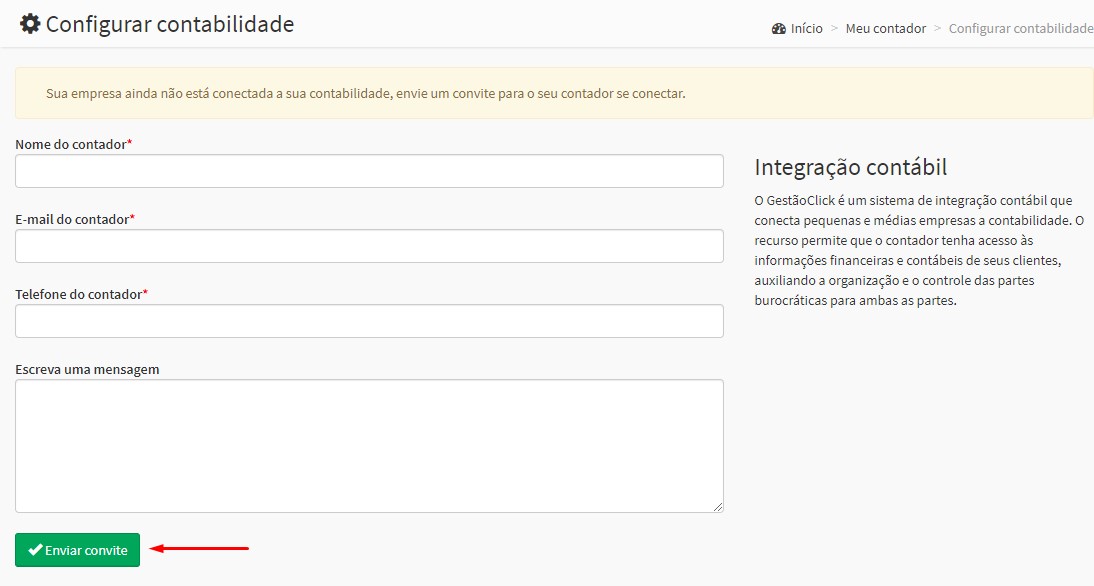Click the GestãoClick description paragraph
This screenshot has height=586, width=1094.
click(x=920, y=250)
